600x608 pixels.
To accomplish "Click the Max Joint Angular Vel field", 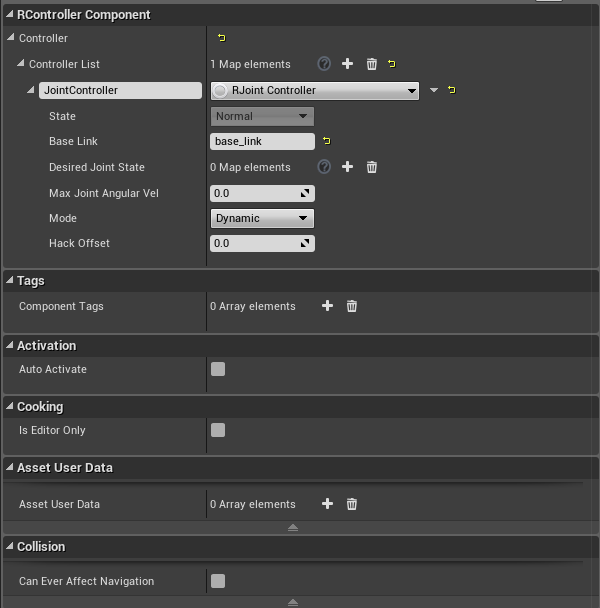I will coord(255,193).
